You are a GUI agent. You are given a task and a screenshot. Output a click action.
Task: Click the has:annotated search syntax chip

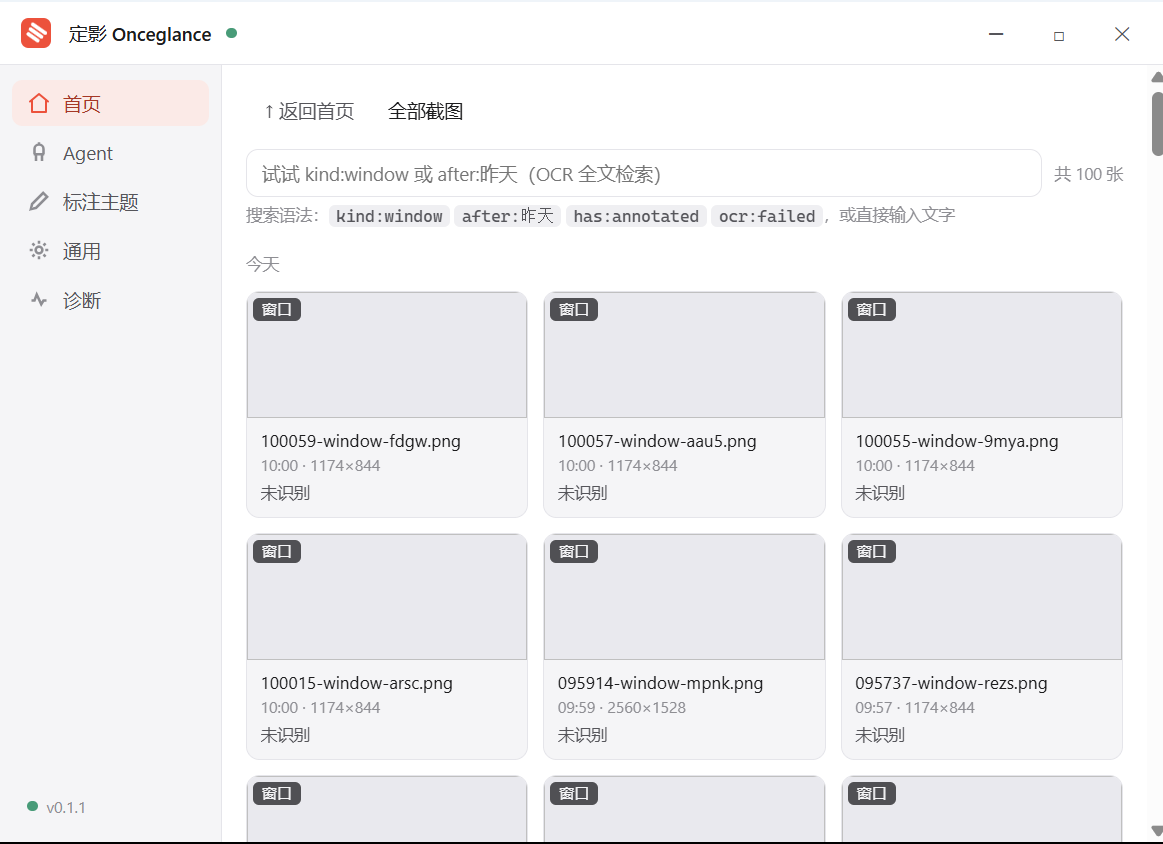click(636, 216)
